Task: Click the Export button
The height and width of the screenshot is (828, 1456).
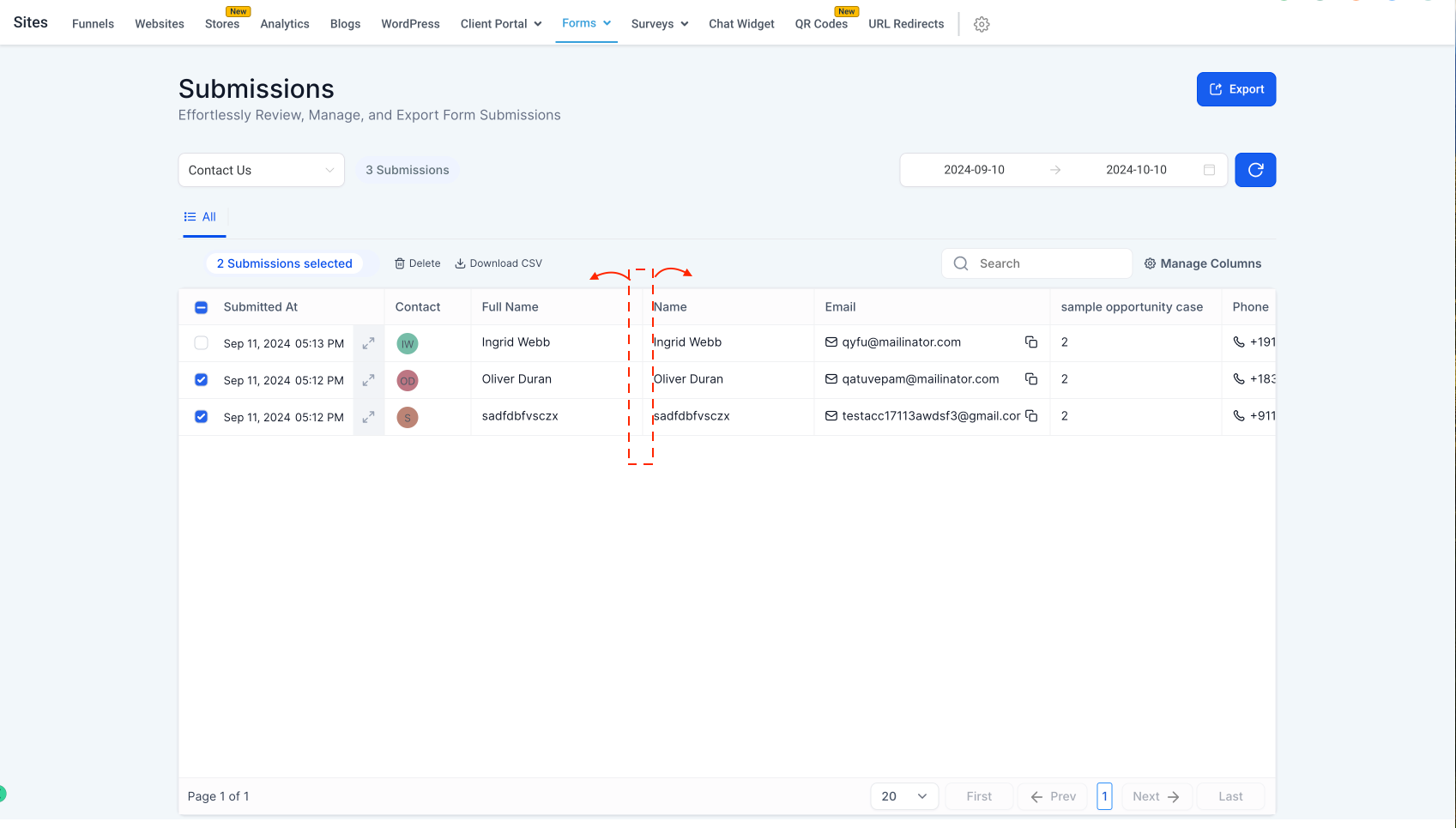Action: pos(1236,89)
